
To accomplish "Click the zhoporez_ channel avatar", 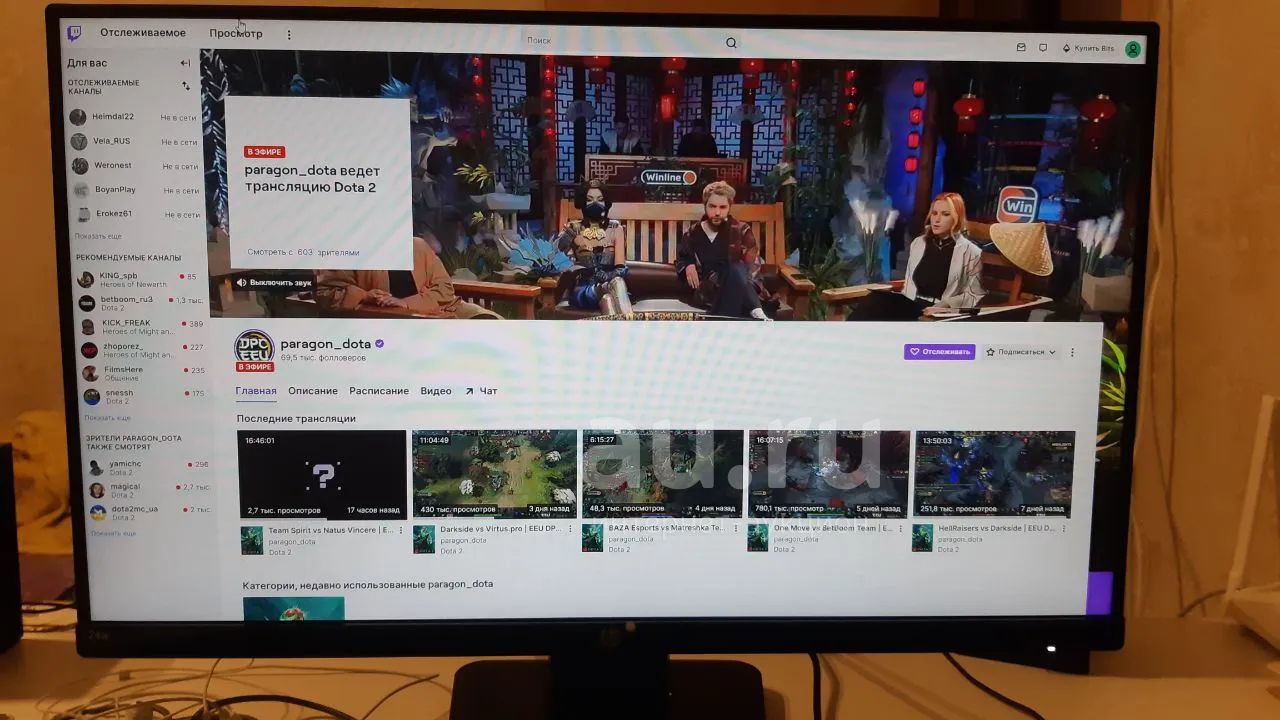I will click(89, 350).
